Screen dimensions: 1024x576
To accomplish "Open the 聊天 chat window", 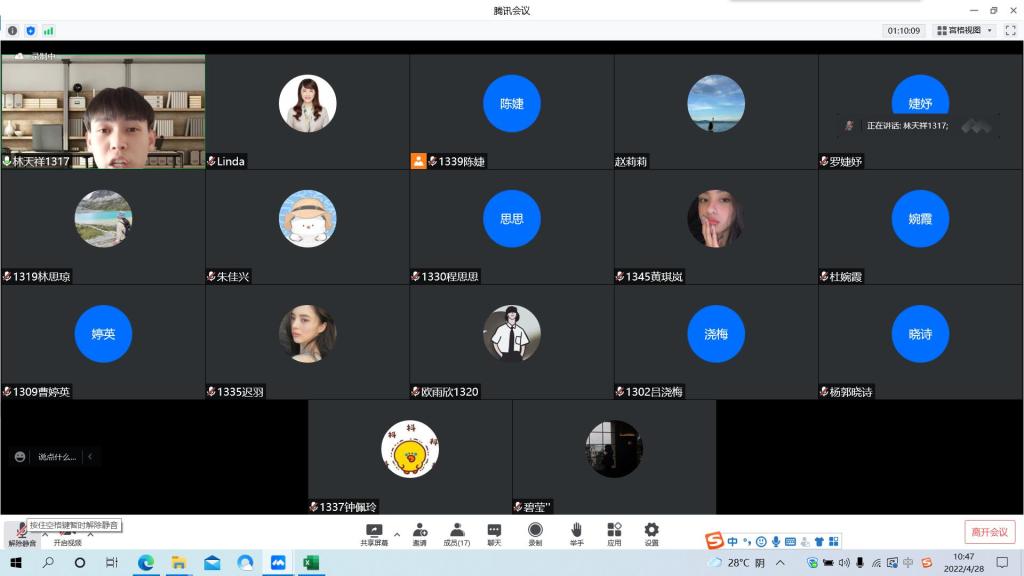I will pyautogui.click(x=494, y=533).
